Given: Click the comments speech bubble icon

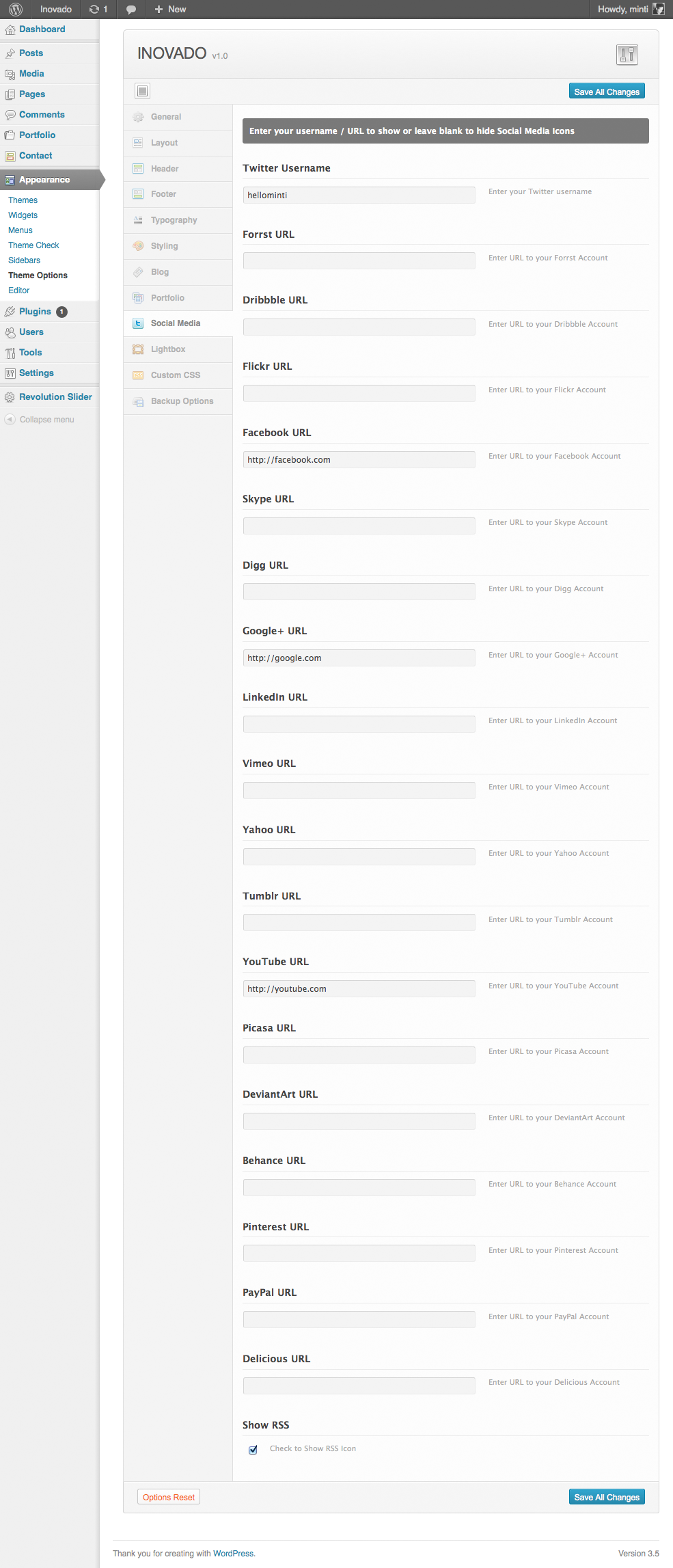Looking at the screenshot, I should pyautogui.click(x=131, y=10).
